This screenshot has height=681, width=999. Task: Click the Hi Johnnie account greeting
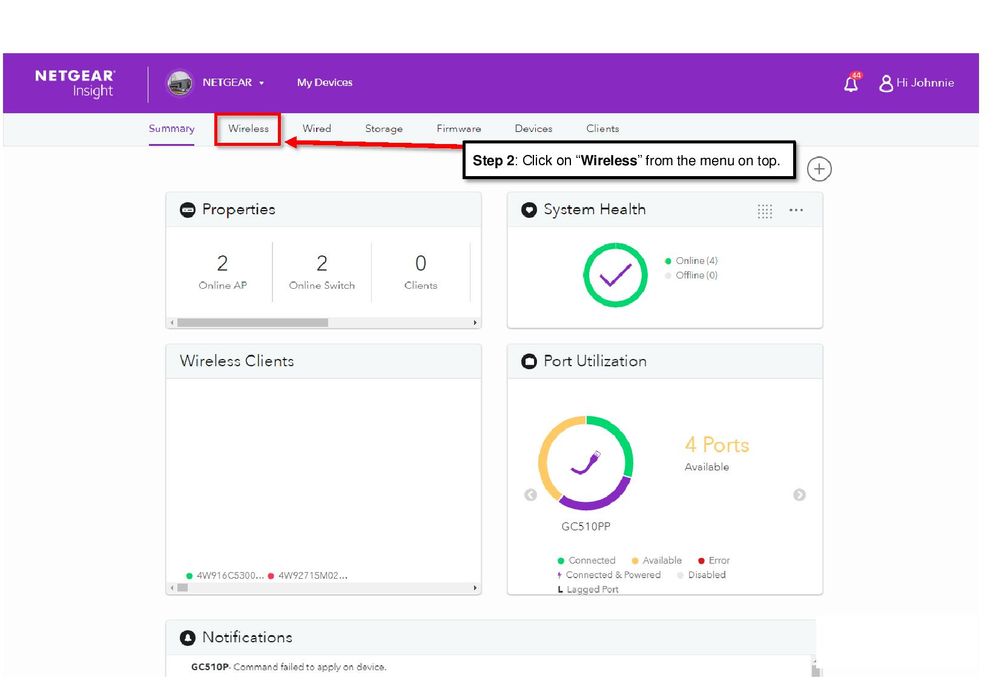click(x=925, y=83)
